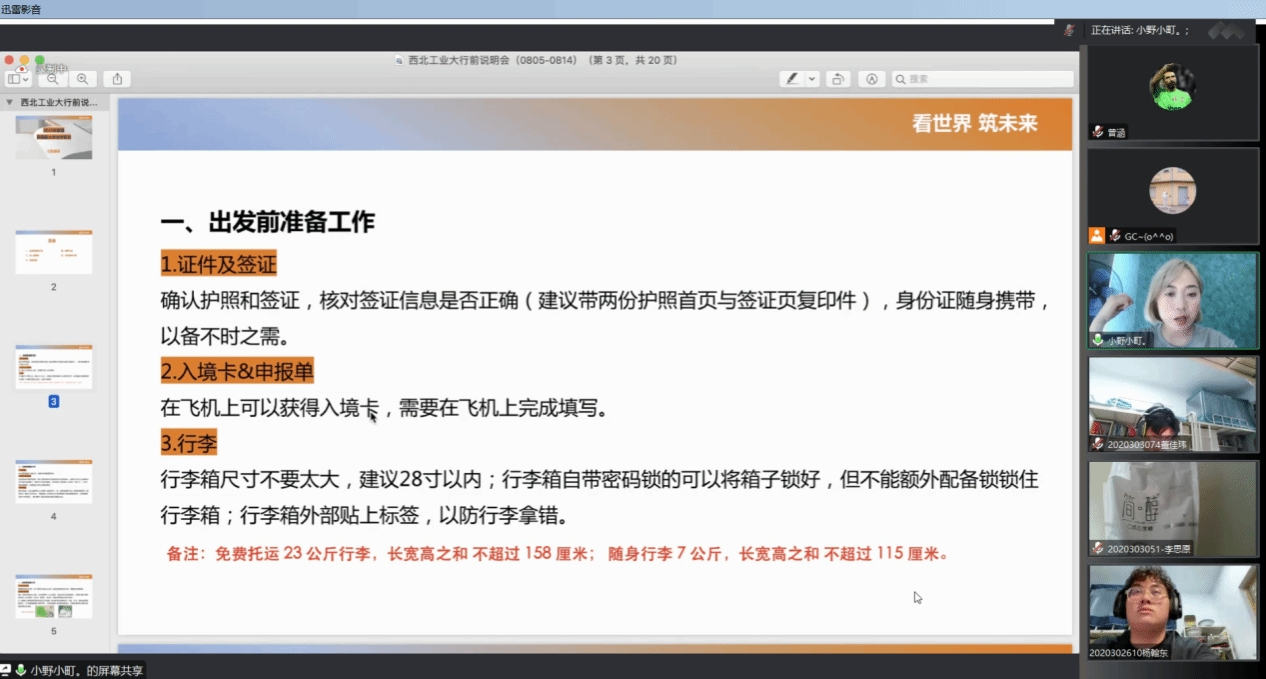Click the microphone icon in screen sharing bar
Image resolution: width=1266 pixels, height=679 pixels.
pyautogui.click(x=20, y=670)
